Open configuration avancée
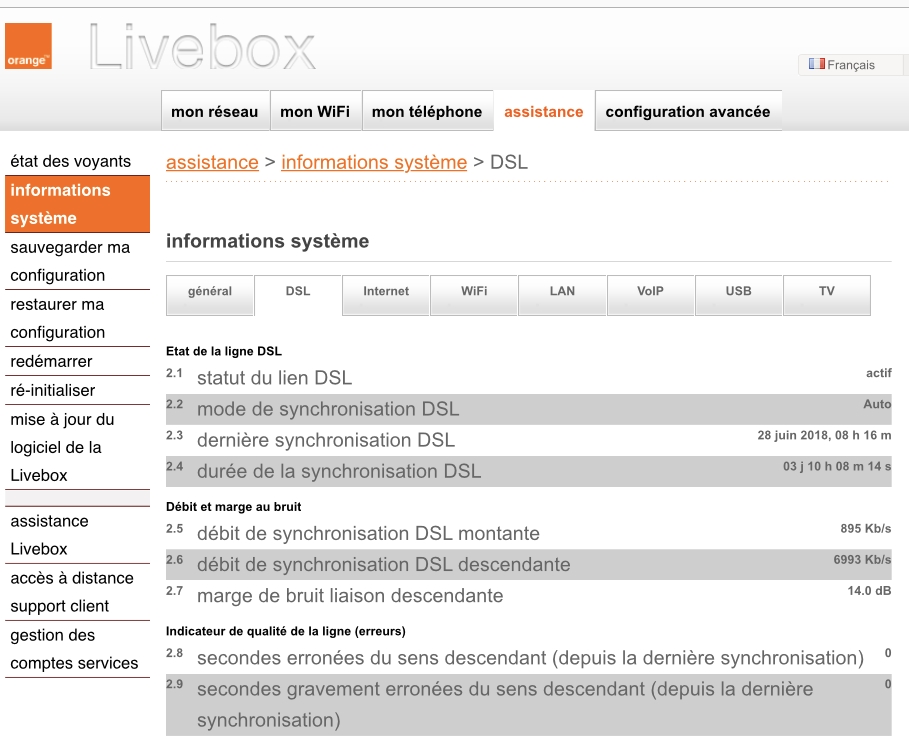Image resolution: width=909 pixels, height=752 pixels. tap(687, 111)
